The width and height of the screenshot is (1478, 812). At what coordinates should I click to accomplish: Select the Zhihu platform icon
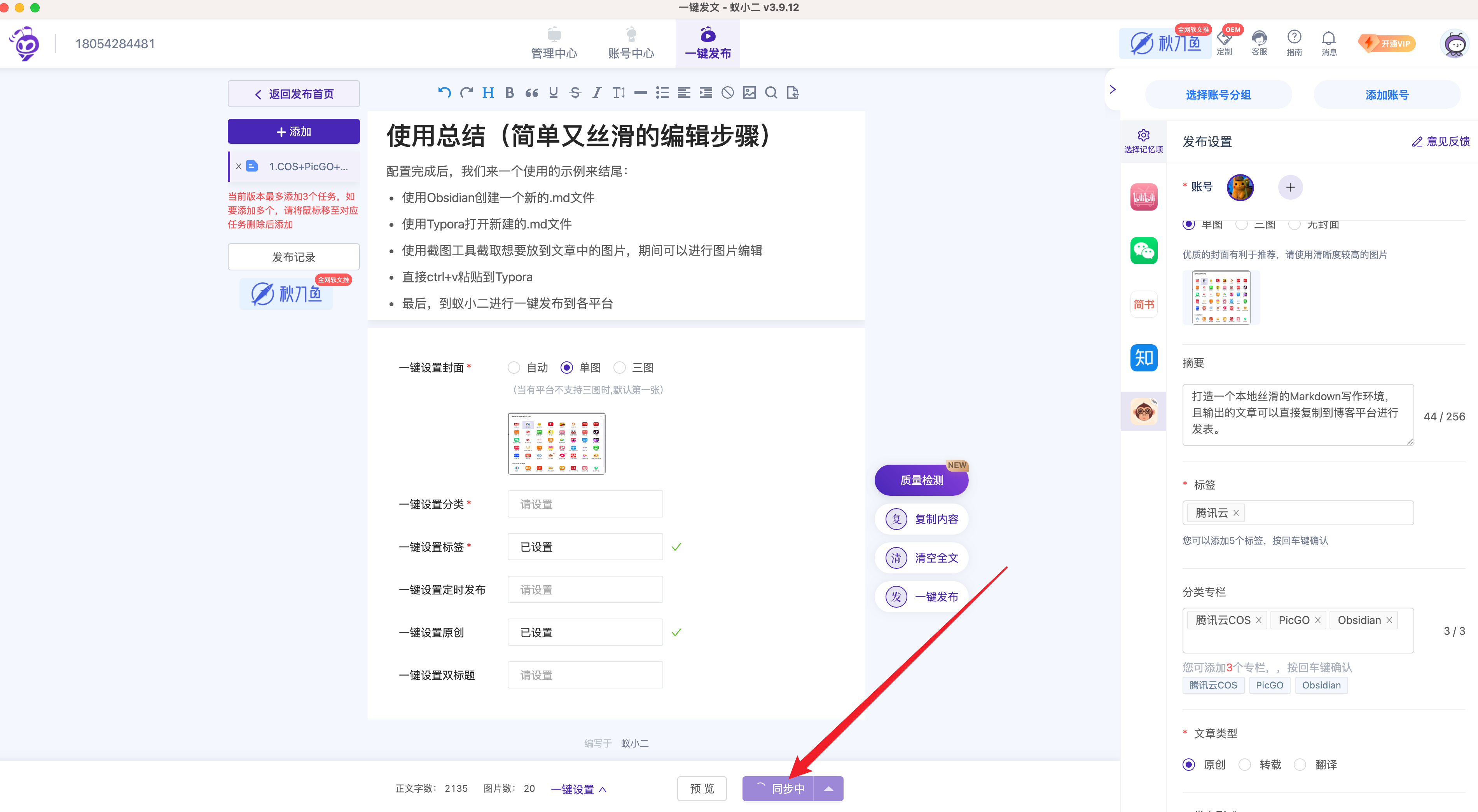click(1144, 358)
